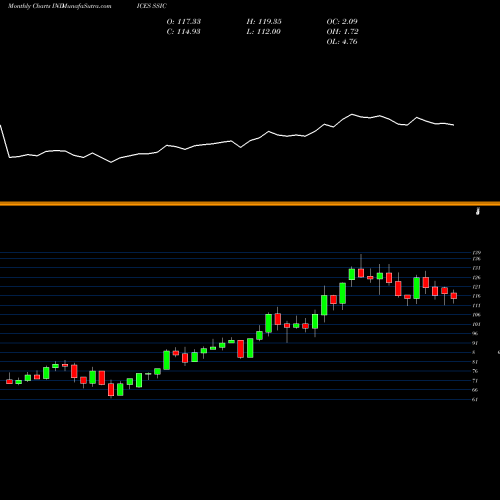Click the 96 price axis label
This screenshot has width=500, height=500.
click(x=475, y=333)
